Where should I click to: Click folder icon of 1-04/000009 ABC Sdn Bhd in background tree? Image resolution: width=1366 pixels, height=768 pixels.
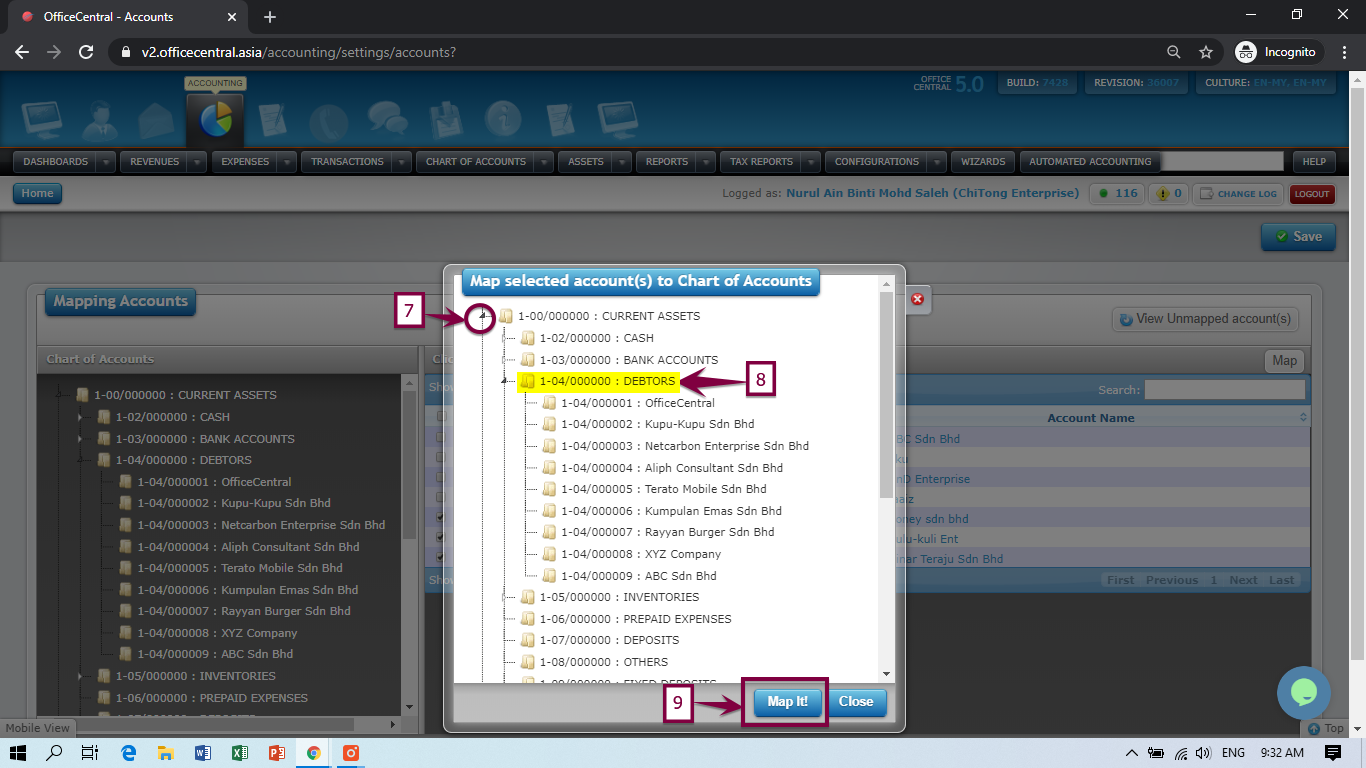[x=125, y=654]
